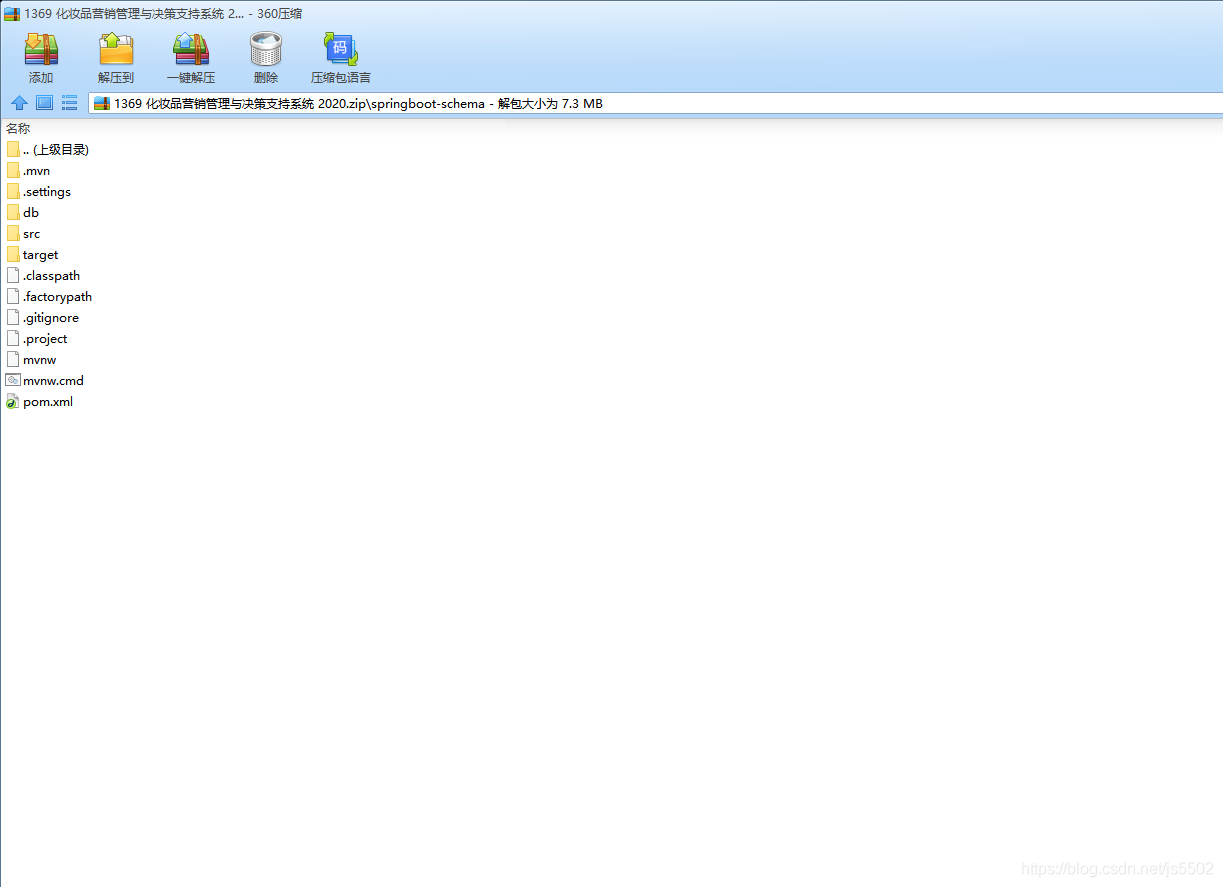This screenshot has height=887, width=1223.
Task: Click the 解压到 (Extract to) icon
Action: [116, 49]
